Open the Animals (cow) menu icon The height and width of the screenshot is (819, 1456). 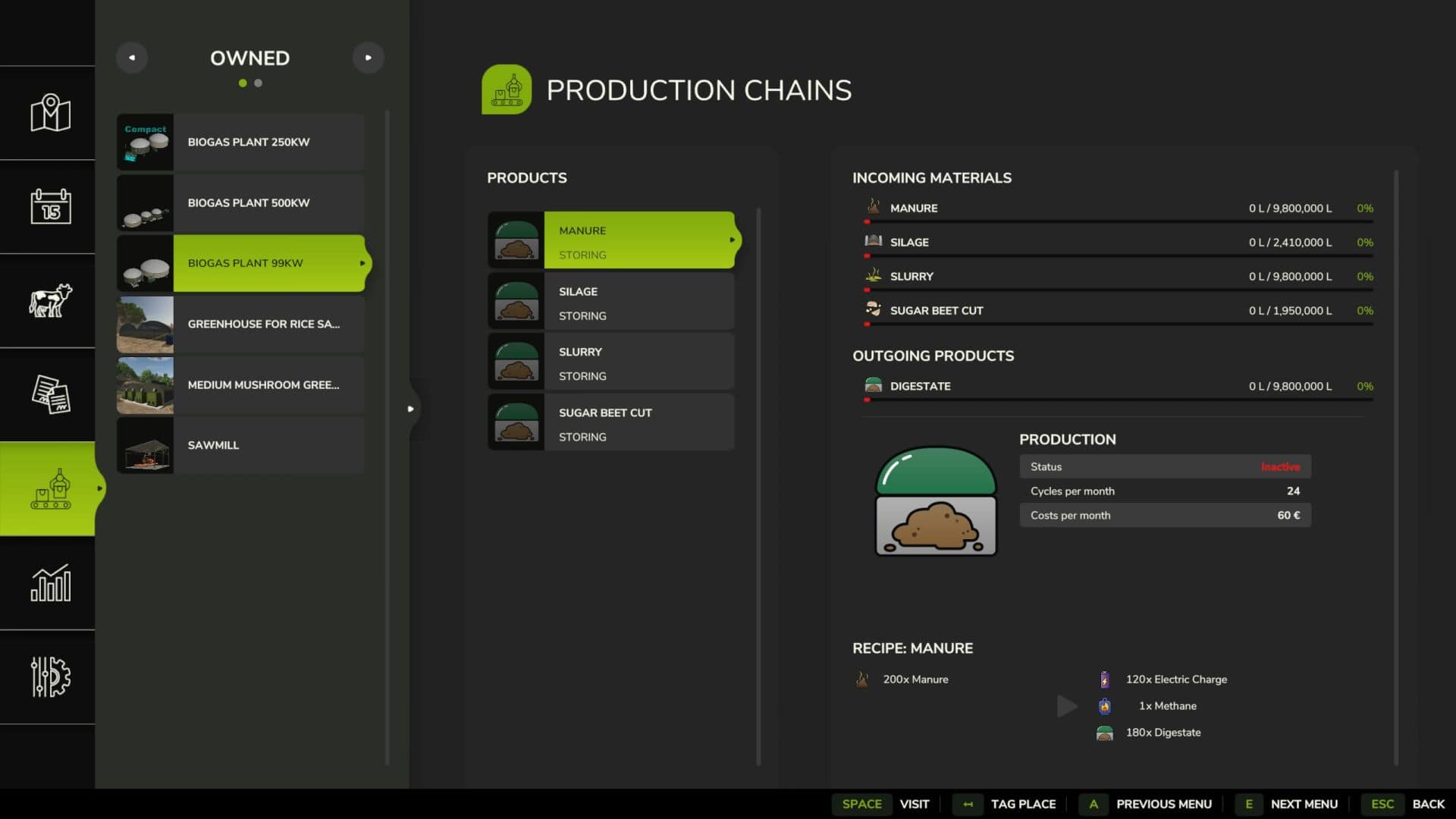click(50, 300)
